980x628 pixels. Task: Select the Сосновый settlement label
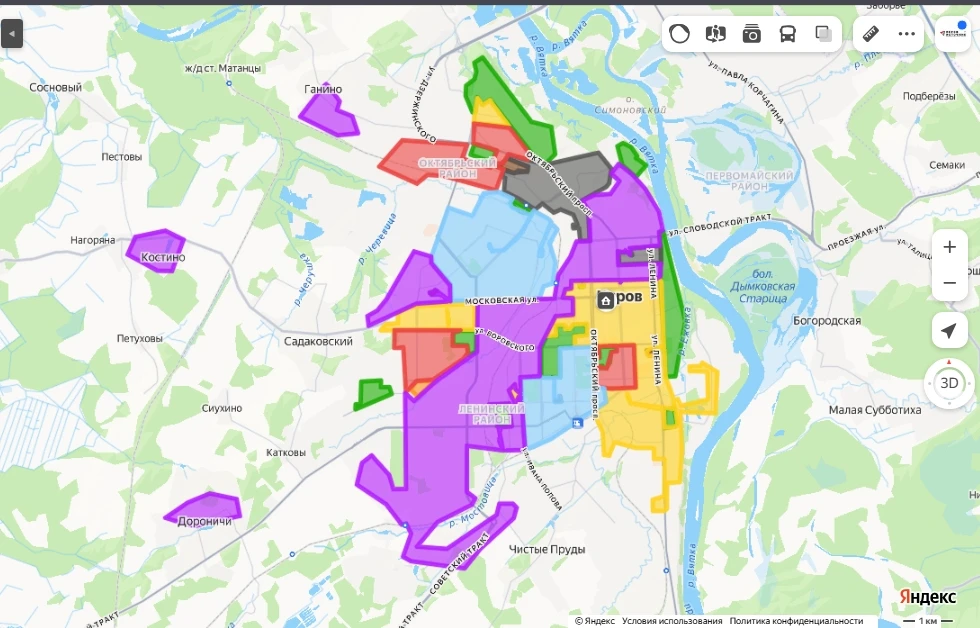coord(56,87)
